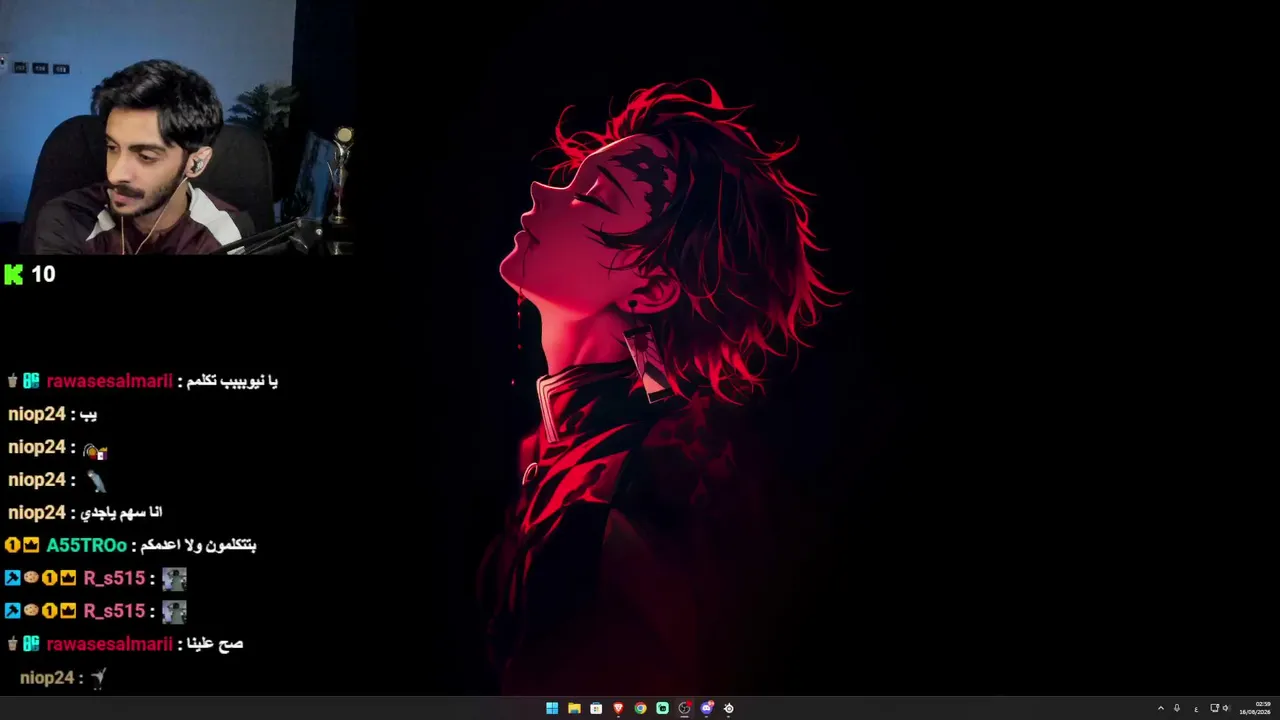Click the chat message "صح علينا"
The width and height of the screenshot is (1280, 720).
click(216, 644)
